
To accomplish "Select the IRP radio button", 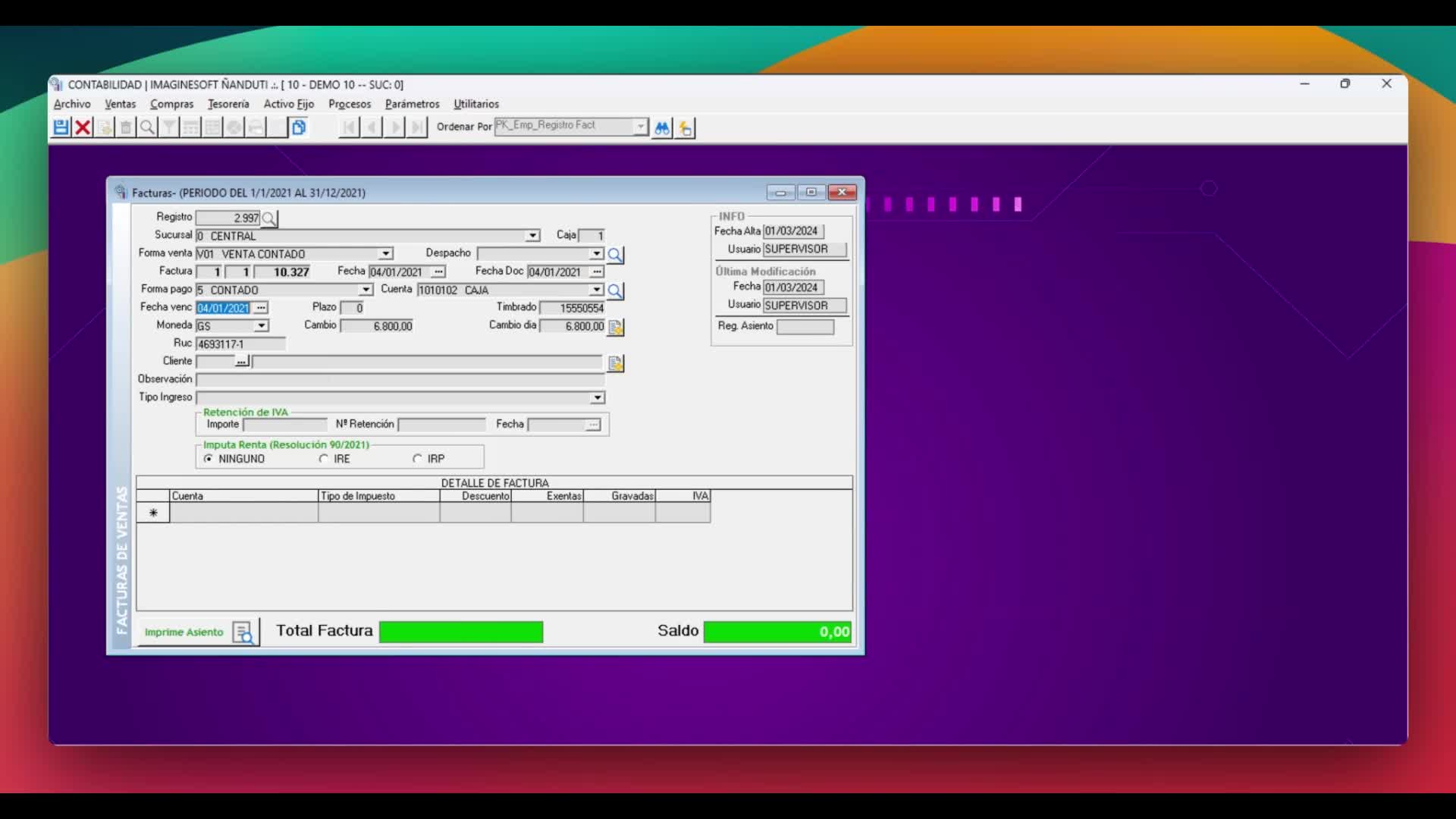I will pos(418,459).
